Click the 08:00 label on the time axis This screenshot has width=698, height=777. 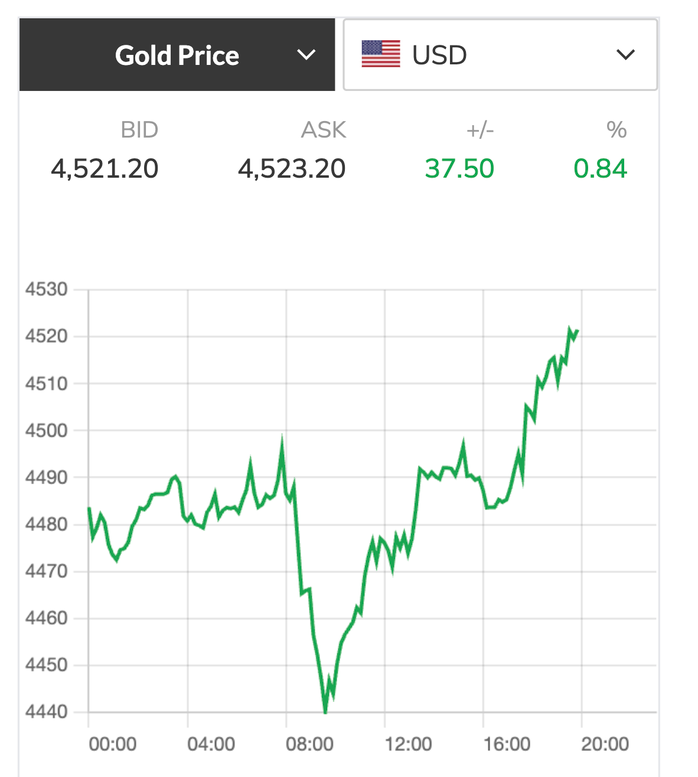[x=309, y=744]
